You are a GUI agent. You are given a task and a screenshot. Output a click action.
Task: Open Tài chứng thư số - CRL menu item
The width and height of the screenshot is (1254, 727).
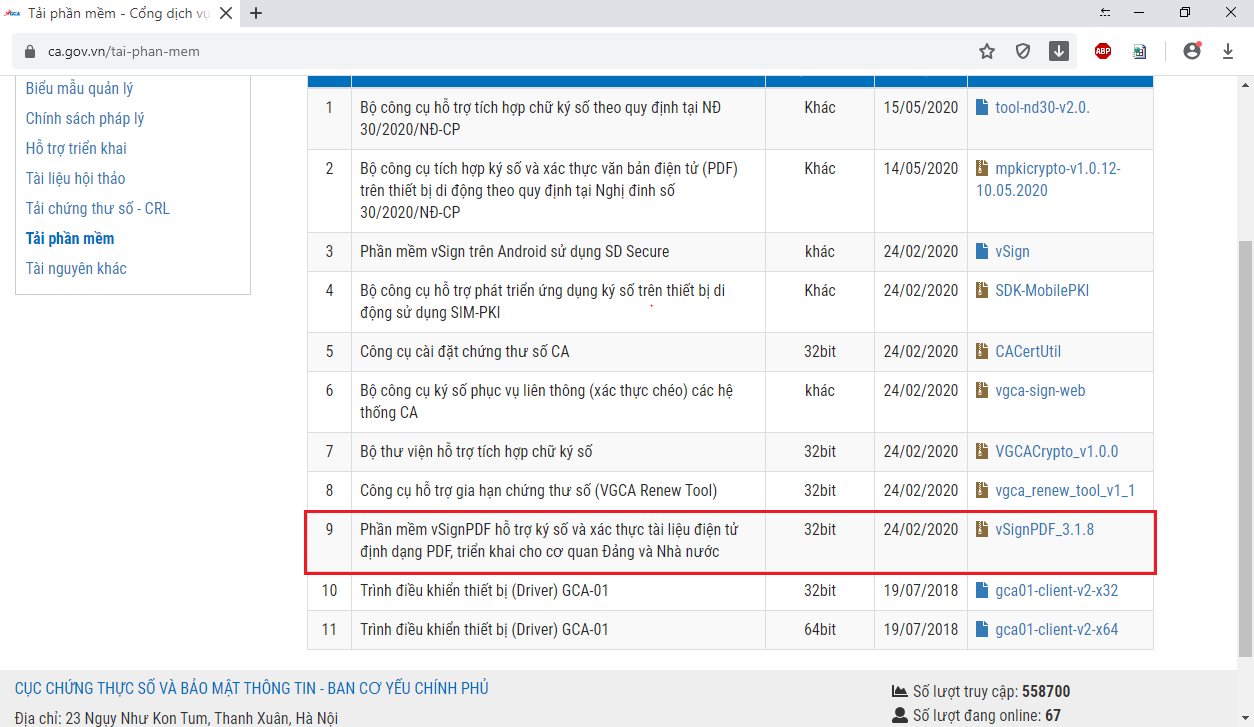coord(97,208)
